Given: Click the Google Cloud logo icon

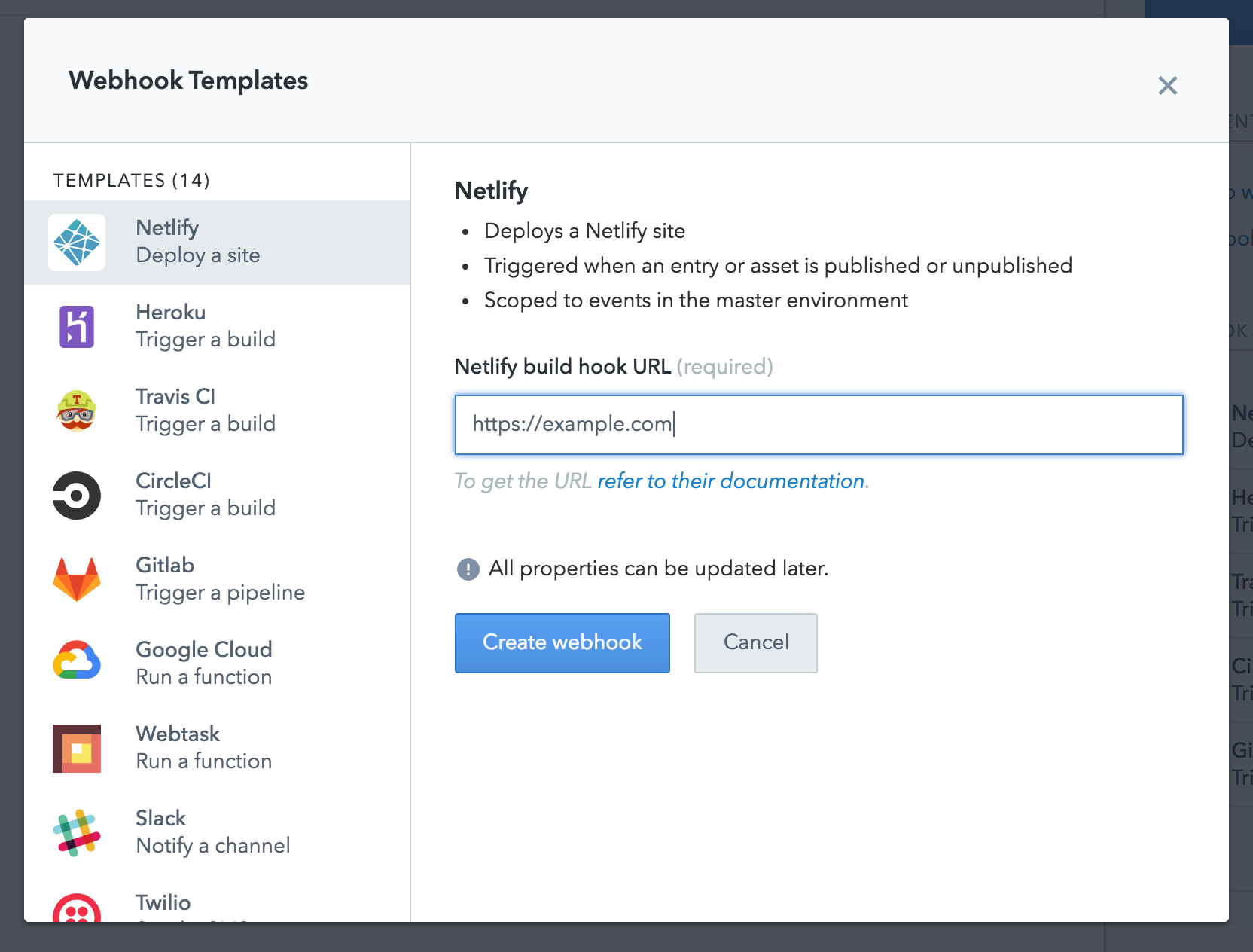Looking at the screenshot, I should pyautogui.click(x=78, y=663).
